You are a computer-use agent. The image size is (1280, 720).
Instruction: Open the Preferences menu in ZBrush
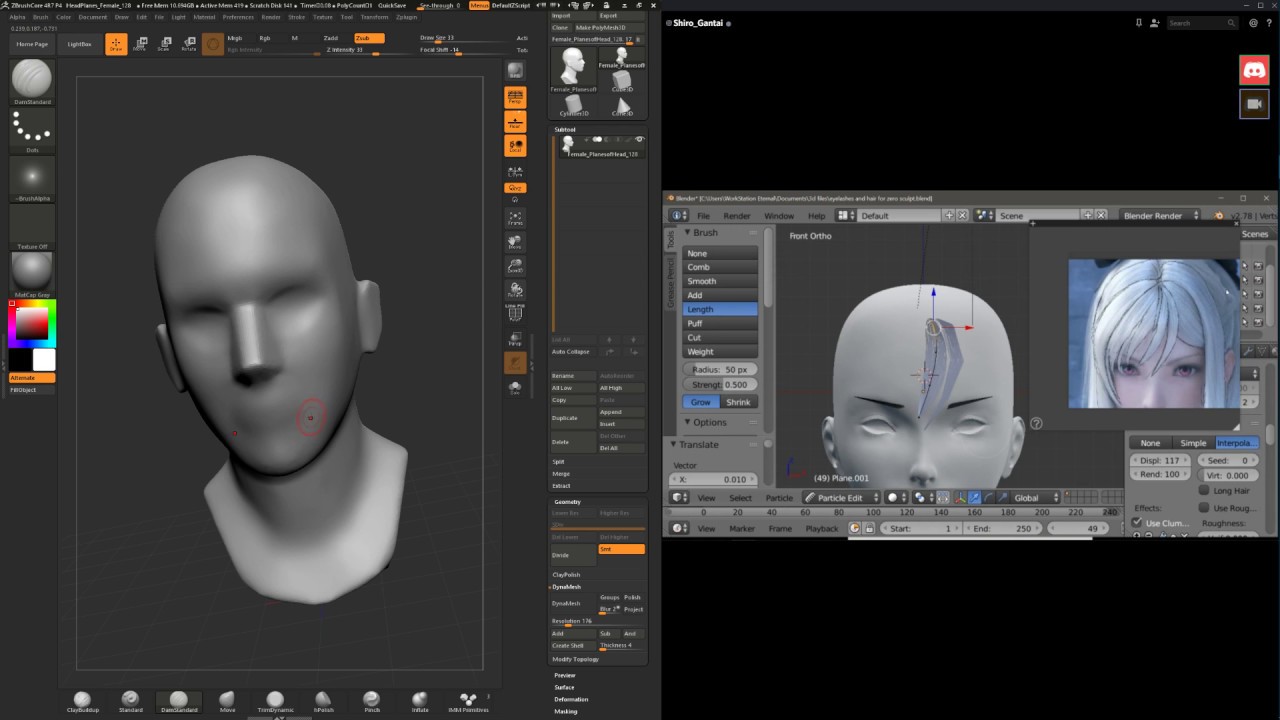coord(238,17)
